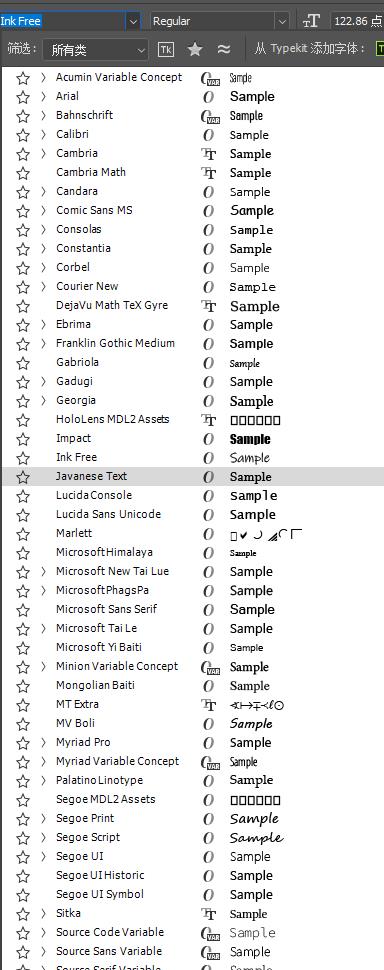384x970 pixels.
Task: Click green Typekit add fonts icon
Action: 380,49
